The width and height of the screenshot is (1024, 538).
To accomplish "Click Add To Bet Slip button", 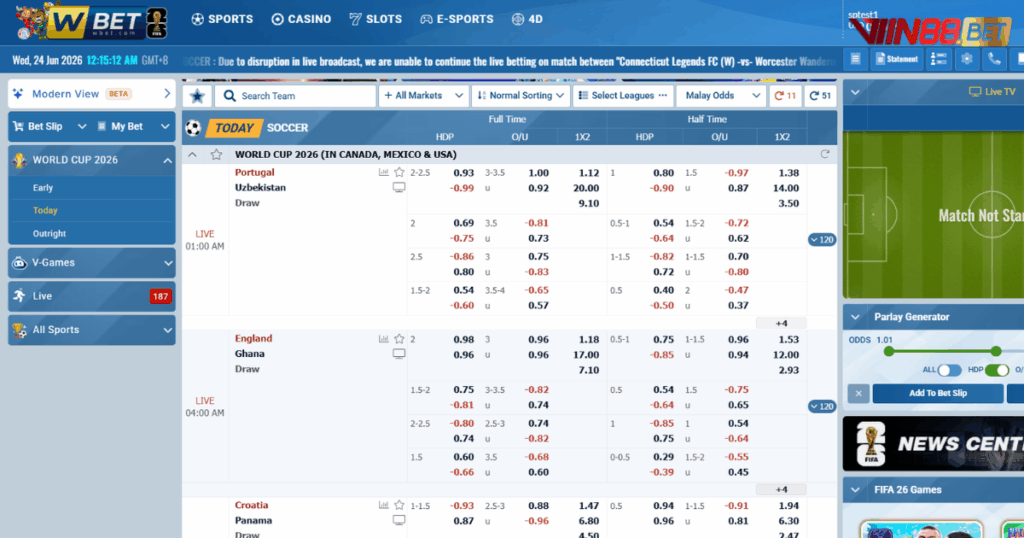I will tap(937, 393).
